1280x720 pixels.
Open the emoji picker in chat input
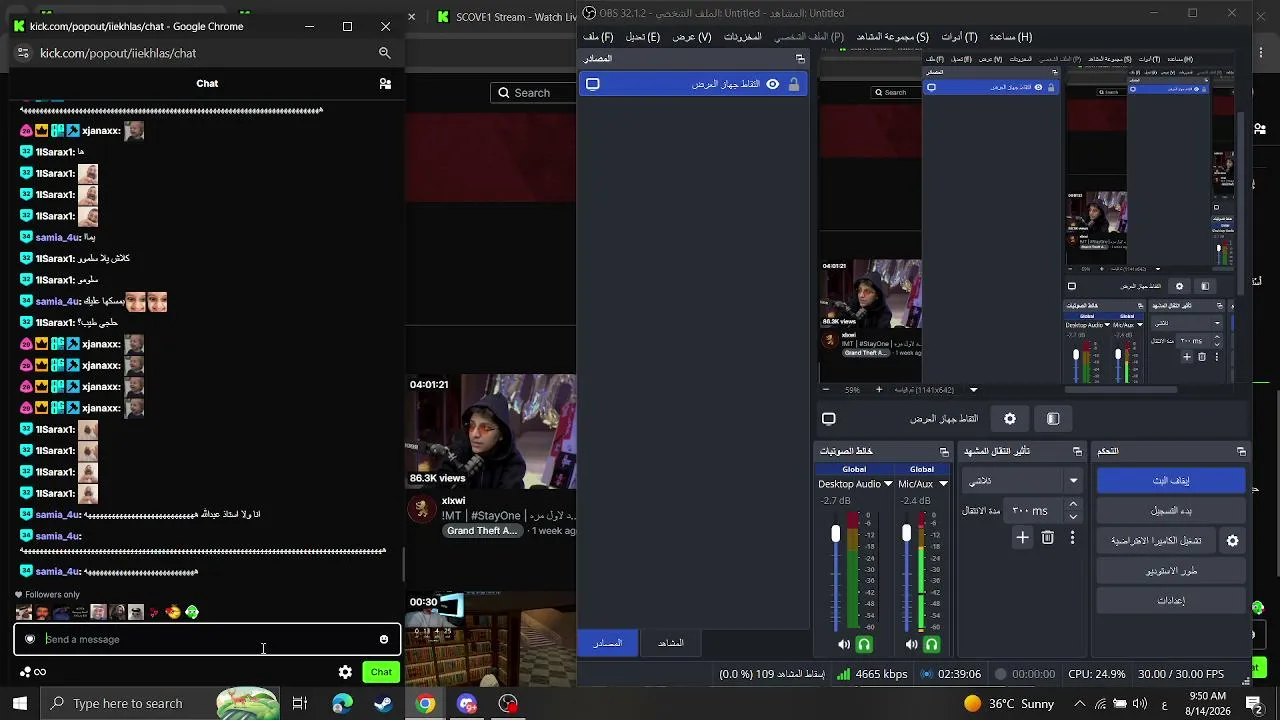coord(384,640)
